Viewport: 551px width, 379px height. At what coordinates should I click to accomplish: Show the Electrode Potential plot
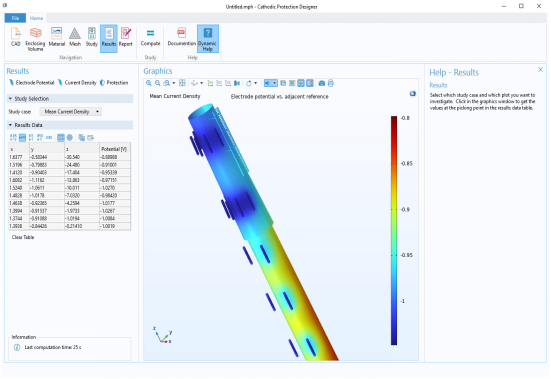(x=32, y=83)
